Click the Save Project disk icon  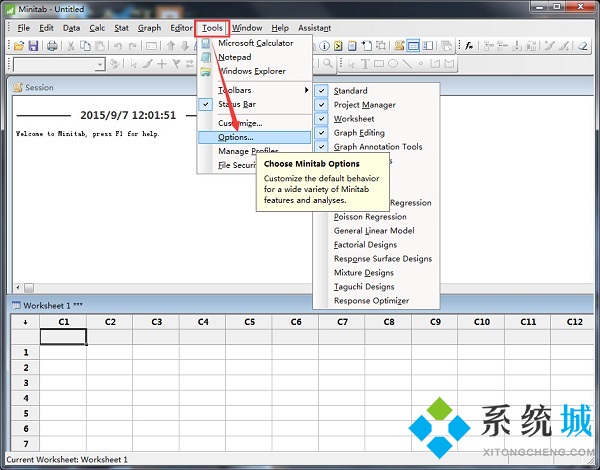[33, 46]
